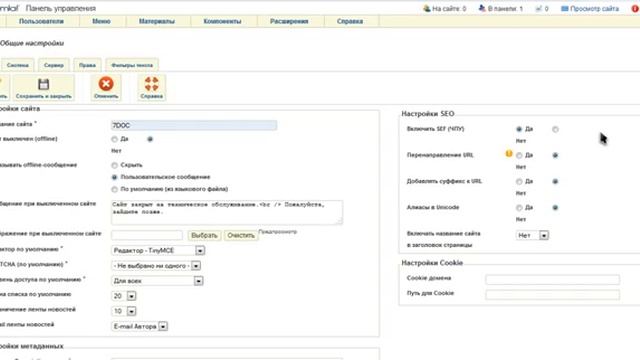Open the 'Не выбрано ни одного' captcha dropdown
640x360 pixels.
(x=156, y=266)
